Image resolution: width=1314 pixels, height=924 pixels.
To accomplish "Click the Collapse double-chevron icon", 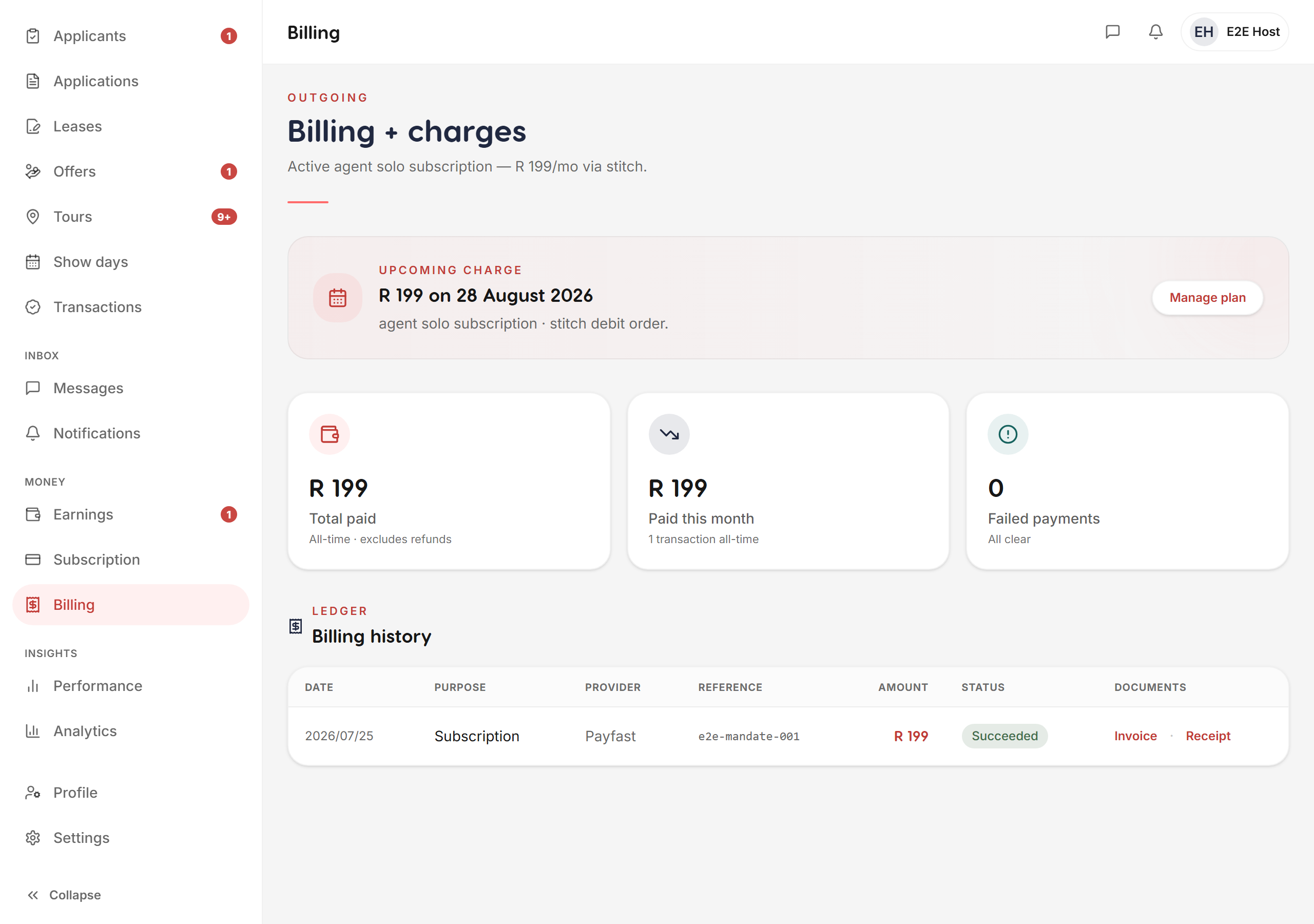I will (33, 895).
